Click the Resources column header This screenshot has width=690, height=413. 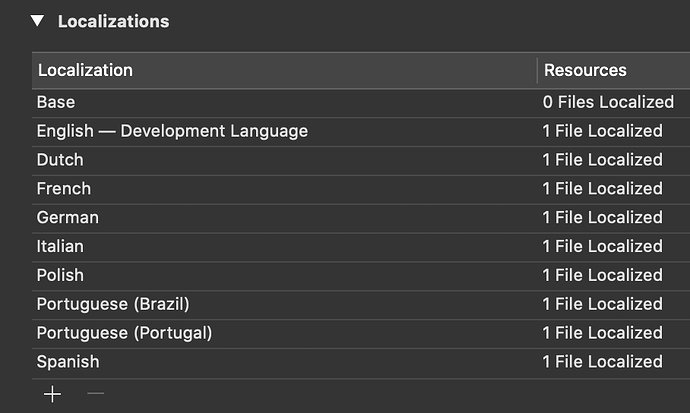point(584,70)
